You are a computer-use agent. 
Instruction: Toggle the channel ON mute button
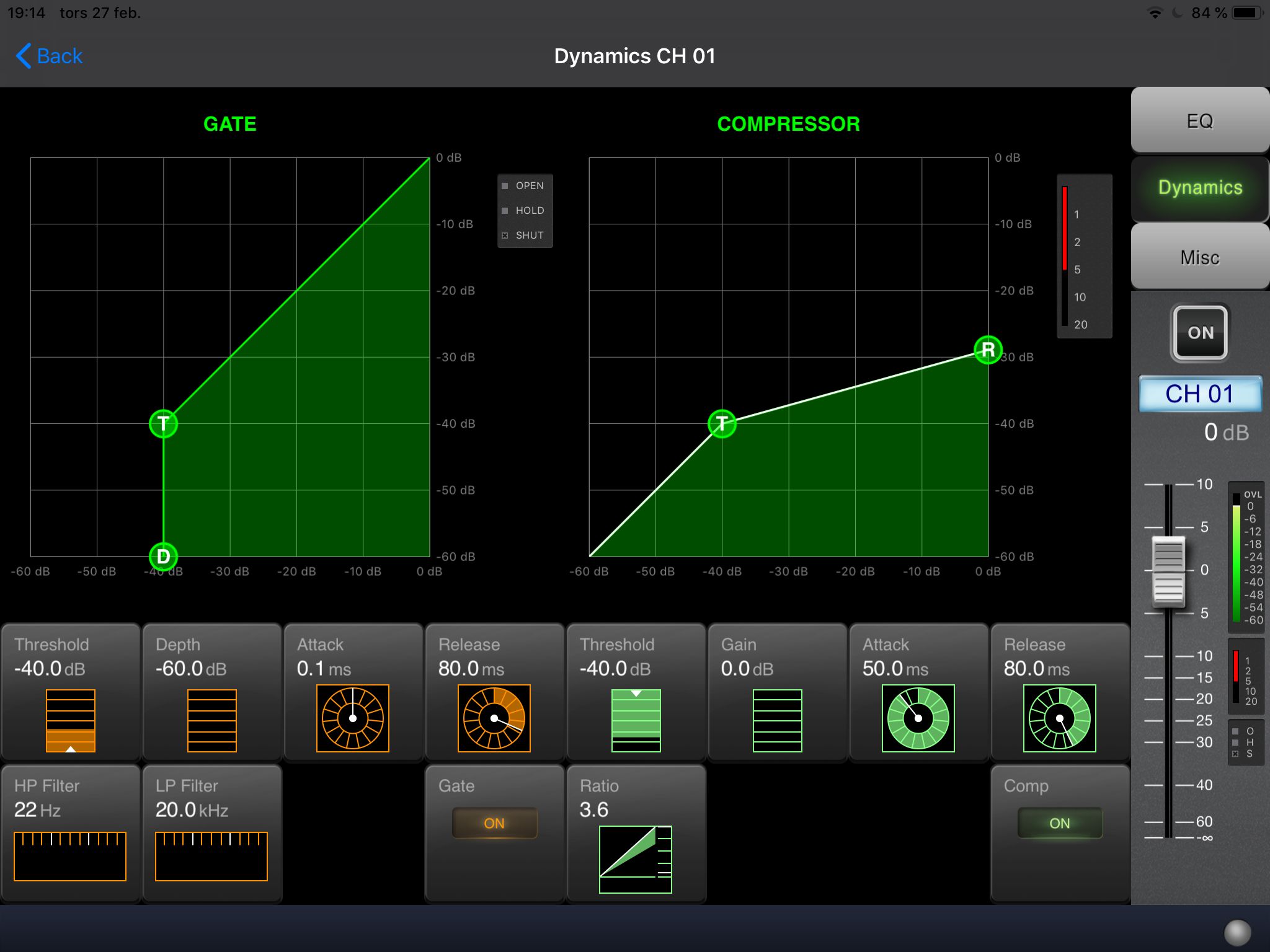[x=1200, y=333]
